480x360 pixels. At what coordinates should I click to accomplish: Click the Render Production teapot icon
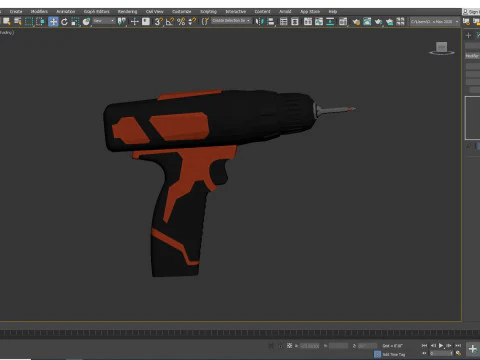coord(378,22)
